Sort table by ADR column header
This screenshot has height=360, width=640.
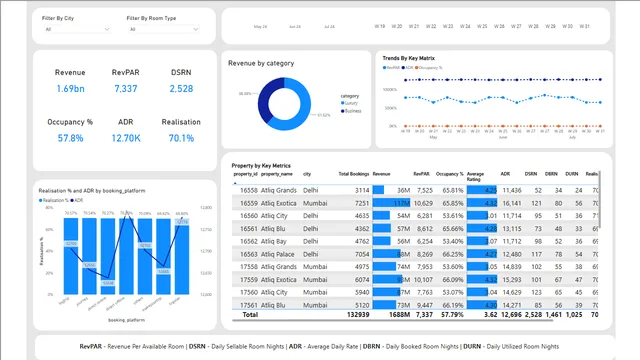(505, 174)
